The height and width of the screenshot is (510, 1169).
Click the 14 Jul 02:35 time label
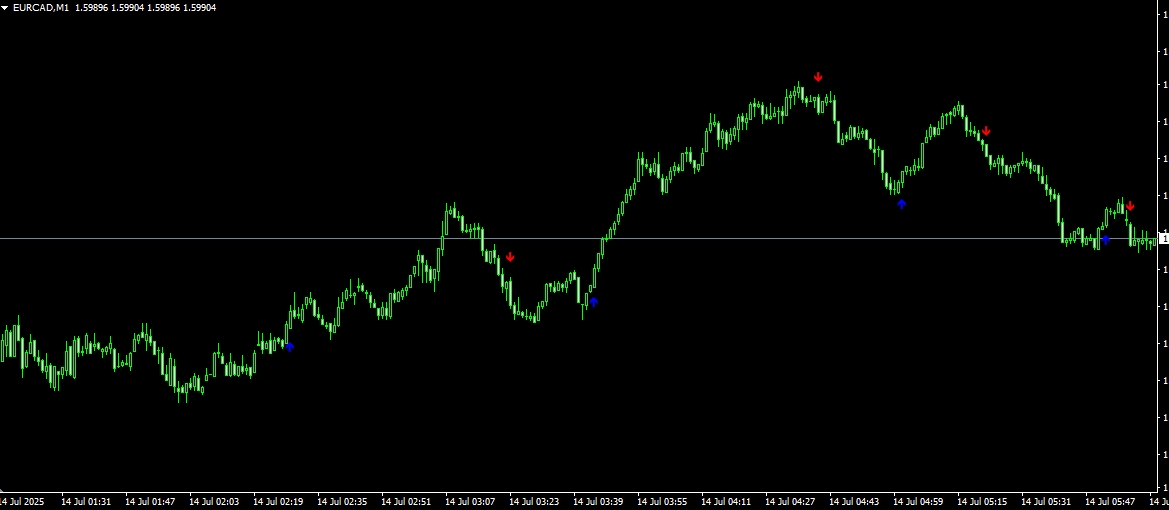click(x=342, y=502)
